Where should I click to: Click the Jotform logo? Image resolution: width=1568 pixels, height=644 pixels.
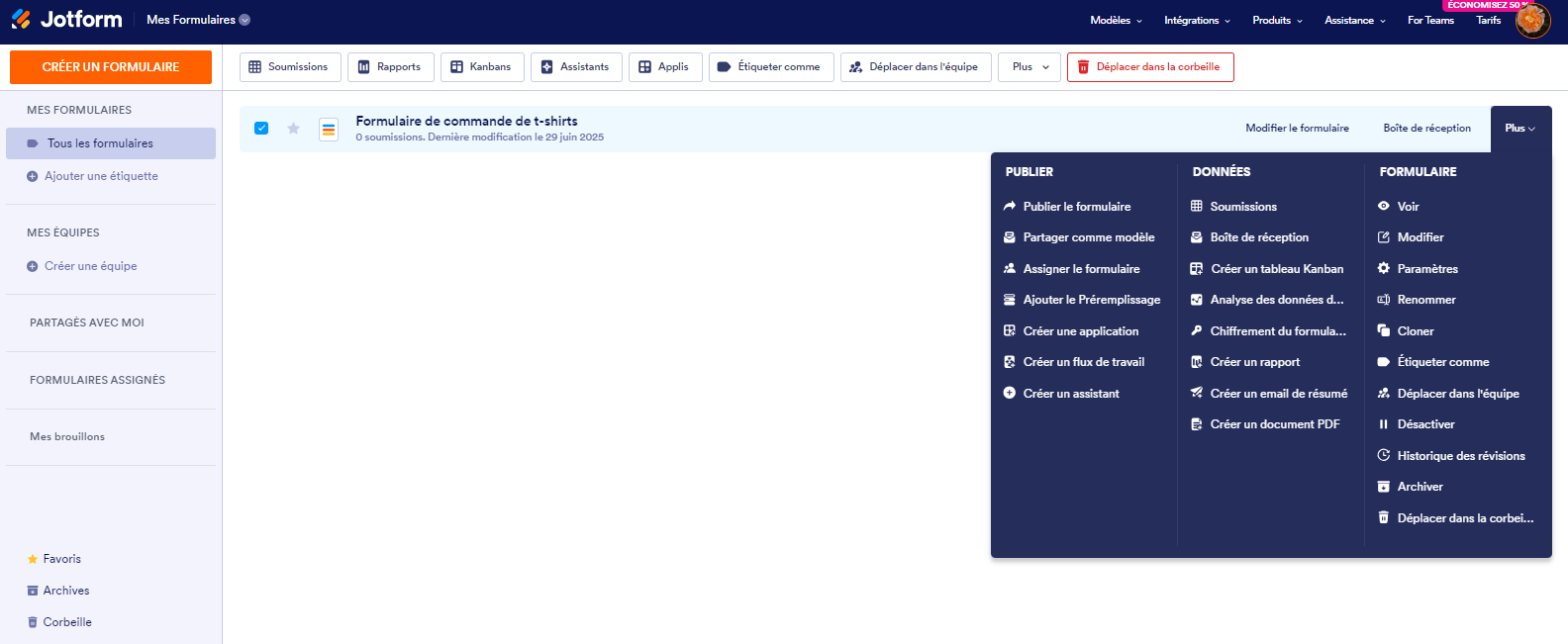click(66, 19)
